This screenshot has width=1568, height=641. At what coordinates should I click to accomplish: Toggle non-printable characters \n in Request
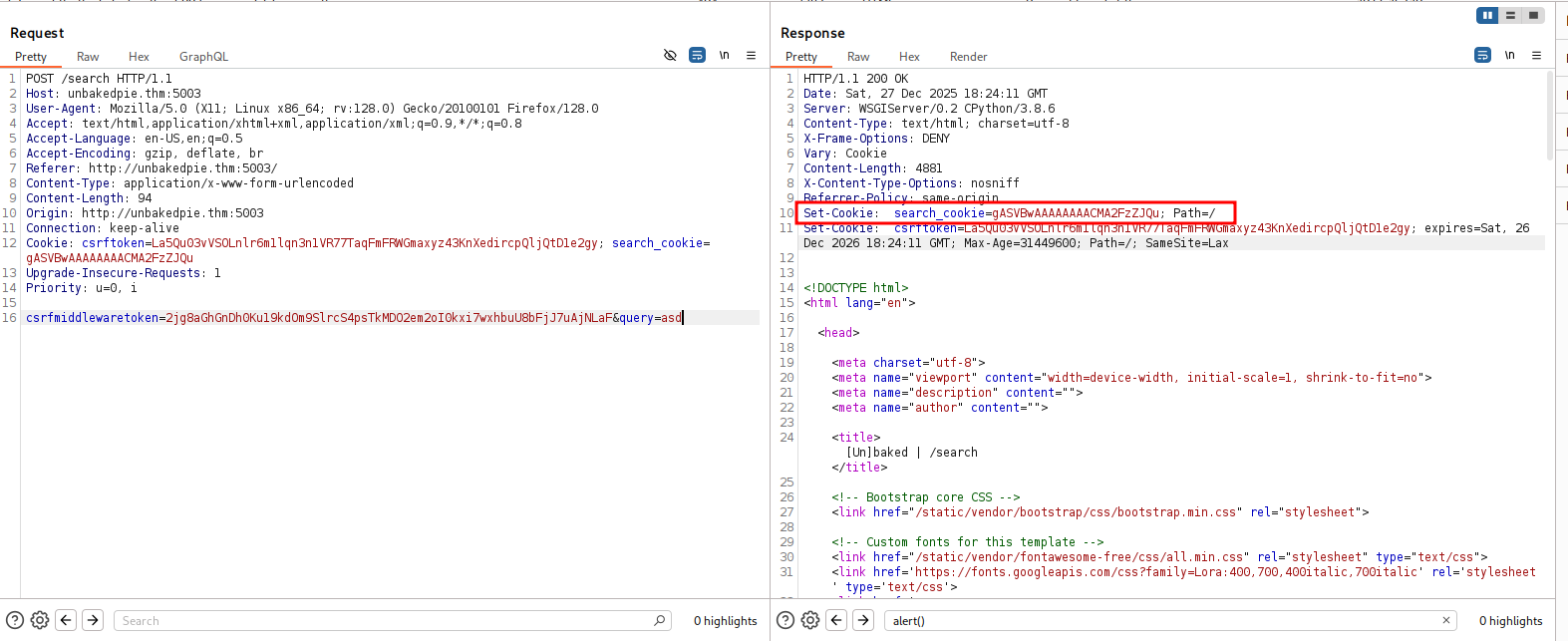724,55
